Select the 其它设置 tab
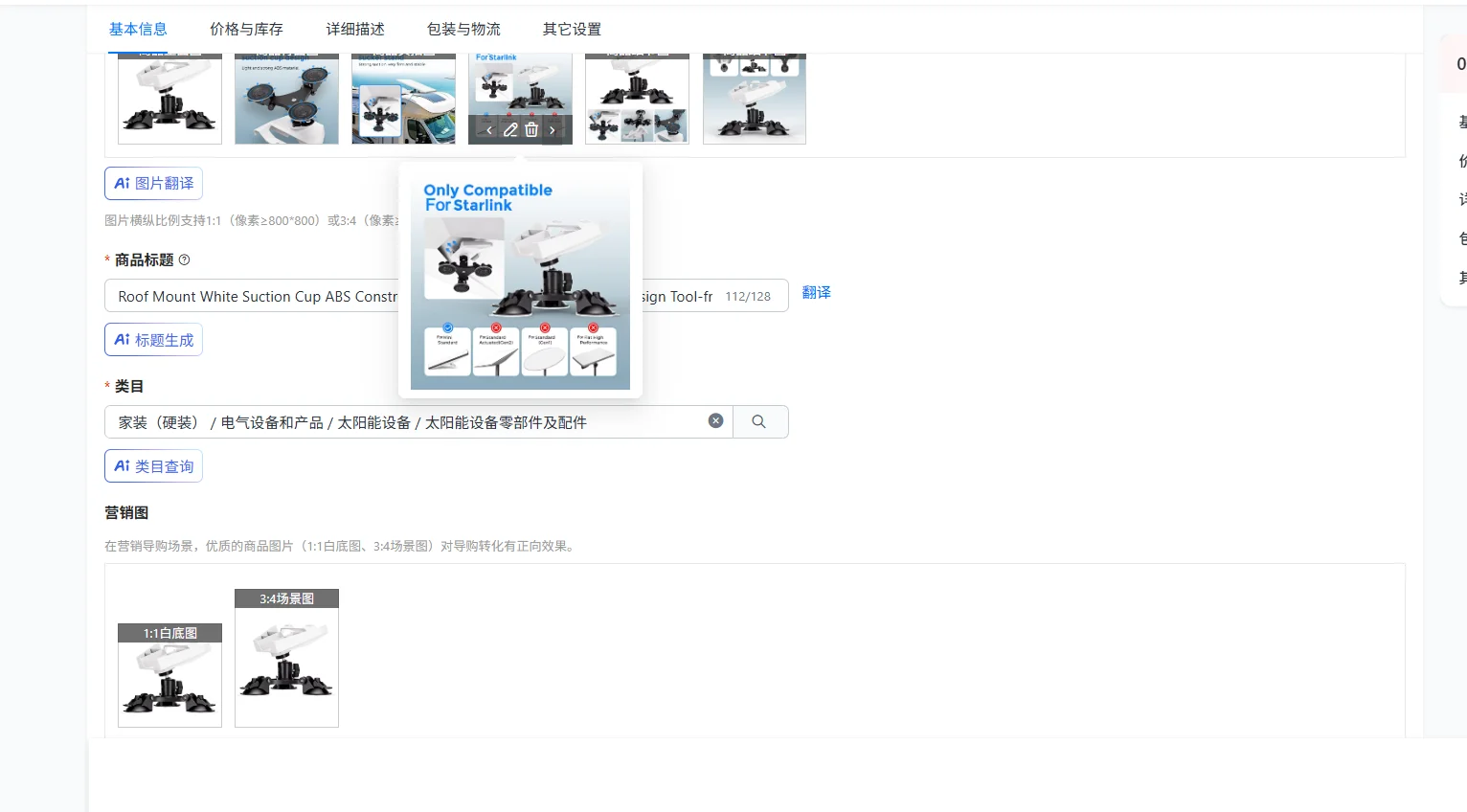This screenshot has width=1467, height=812. tap(572, 29)
